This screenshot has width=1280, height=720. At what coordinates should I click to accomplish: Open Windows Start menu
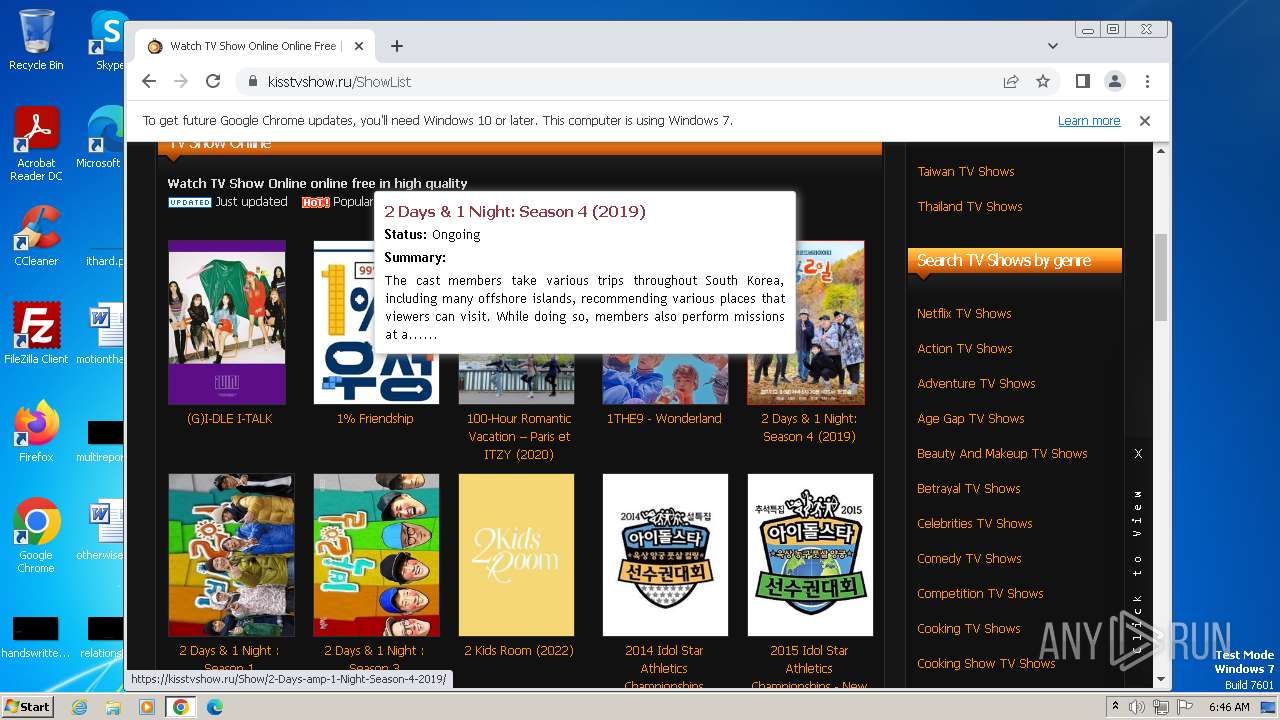[27, 707]
